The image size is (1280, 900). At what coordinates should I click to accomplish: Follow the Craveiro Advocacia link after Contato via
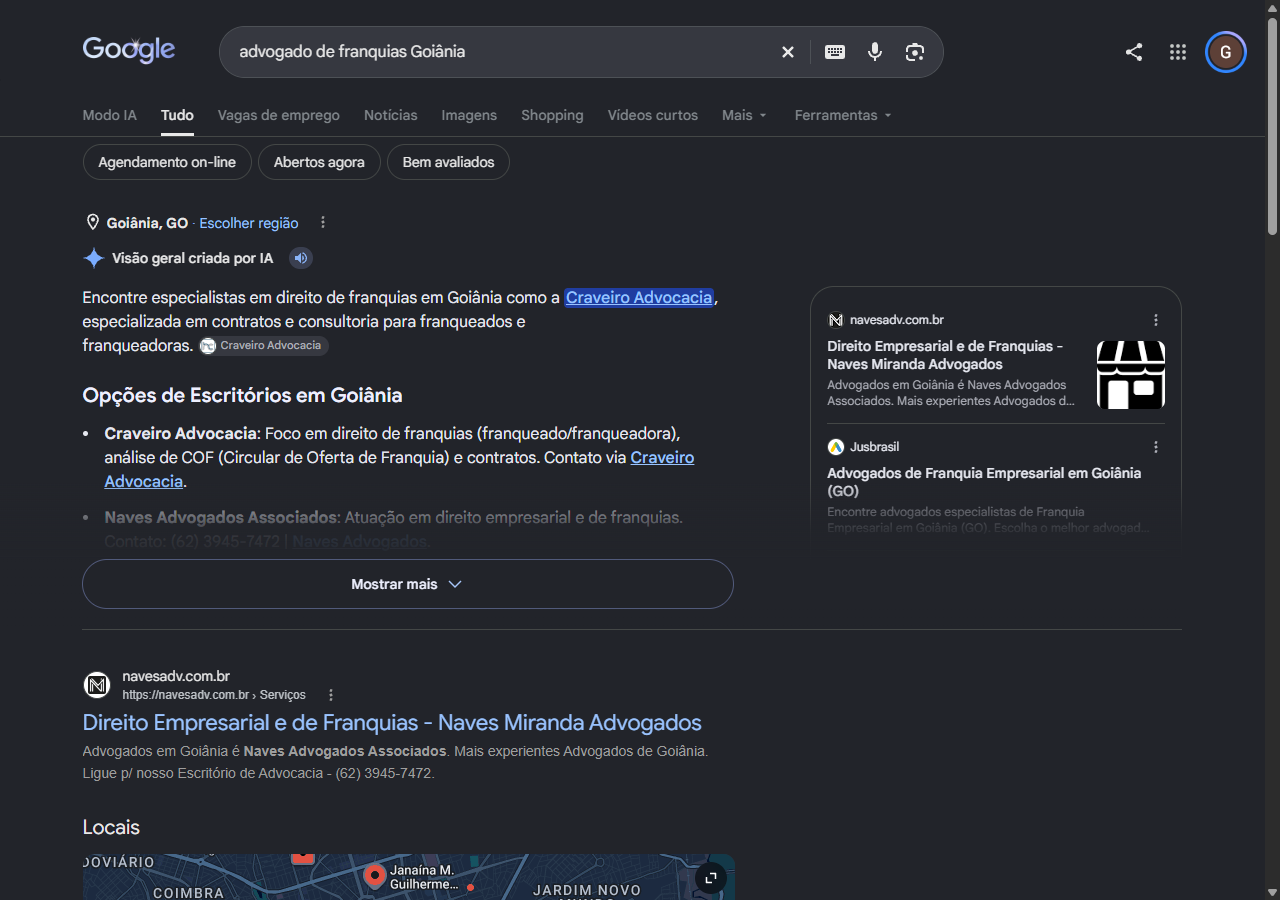pyautogui.click(x=399, y=469)
